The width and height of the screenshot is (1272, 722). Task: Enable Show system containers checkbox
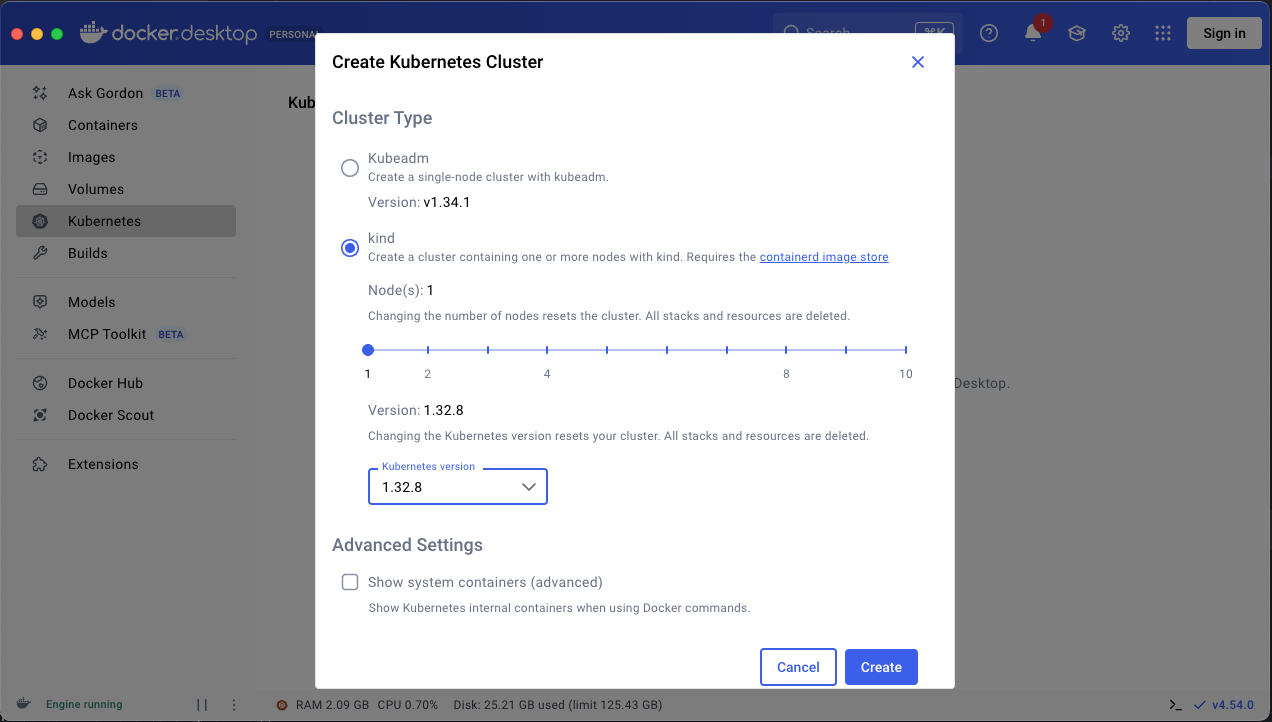point(350,582)
